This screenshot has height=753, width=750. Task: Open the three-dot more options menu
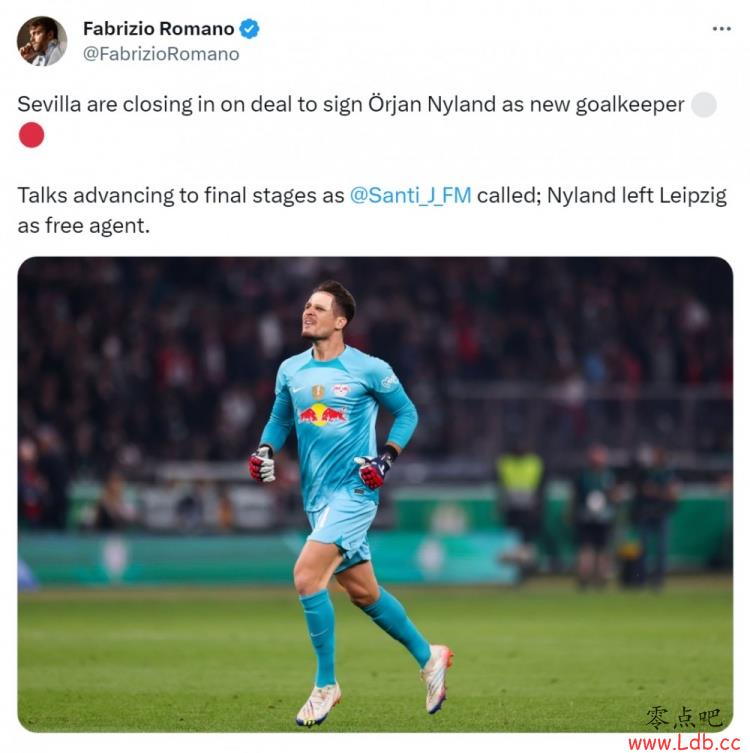[x=721, y=29]
